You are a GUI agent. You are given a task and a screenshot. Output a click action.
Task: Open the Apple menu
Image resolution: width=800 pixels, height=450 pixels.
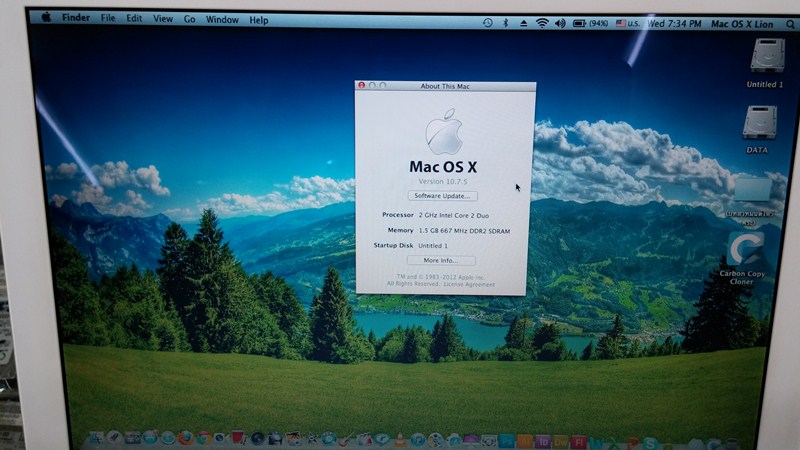click(x=46, y=17)
